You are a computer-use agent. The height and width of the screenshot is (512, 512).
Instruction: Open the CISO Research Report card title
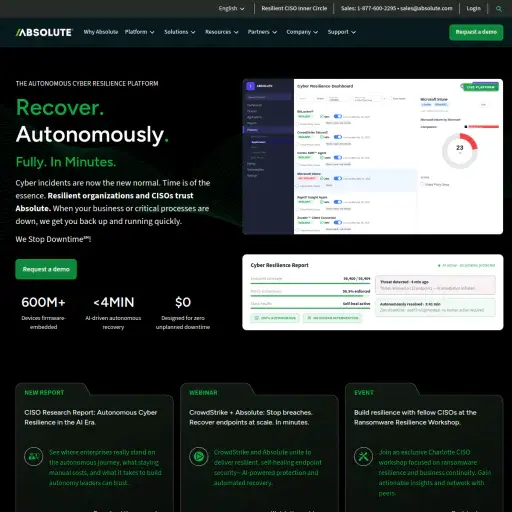tap(91, 417)
